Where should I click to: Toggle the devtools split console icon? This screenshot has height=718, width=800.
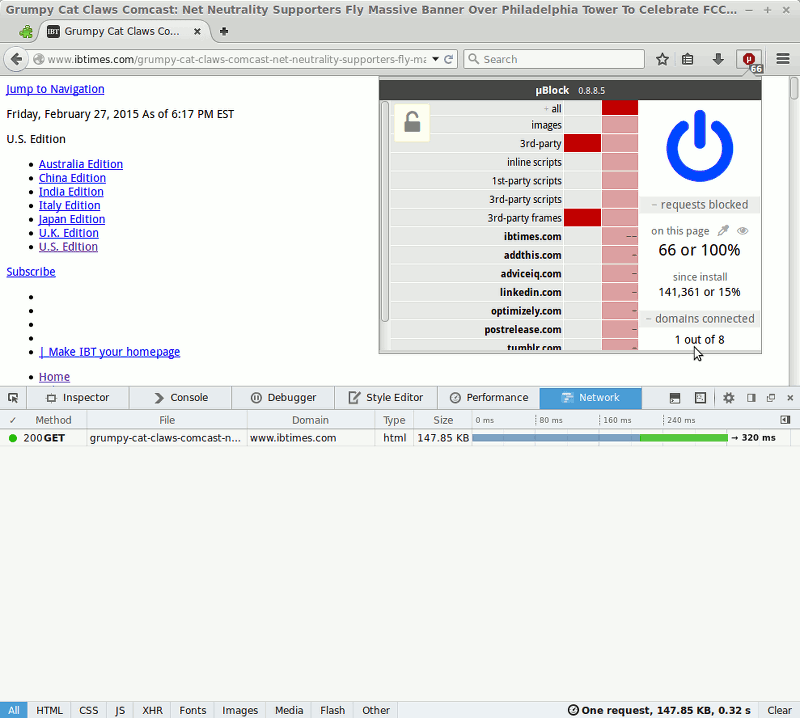(675, 398)
